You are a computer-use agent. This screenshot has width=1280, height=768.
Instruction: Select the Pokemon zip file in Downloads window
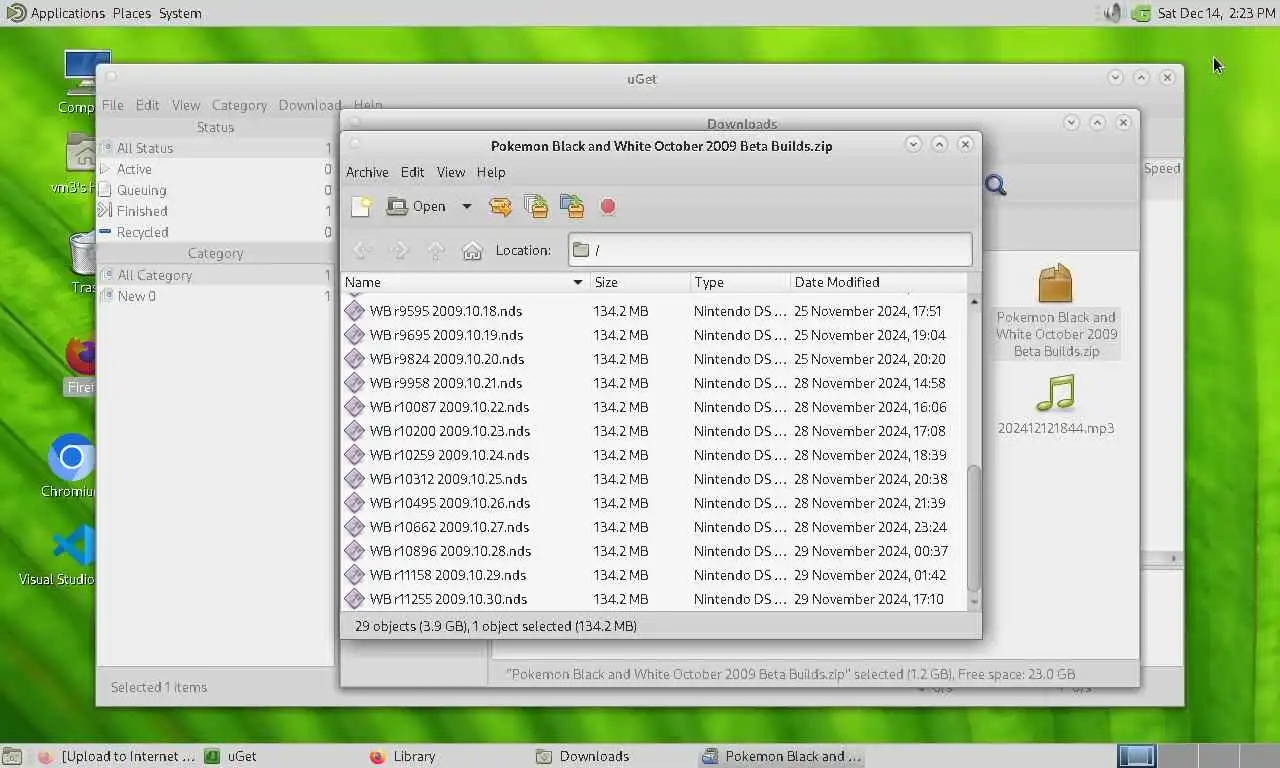click(1056, 311)
